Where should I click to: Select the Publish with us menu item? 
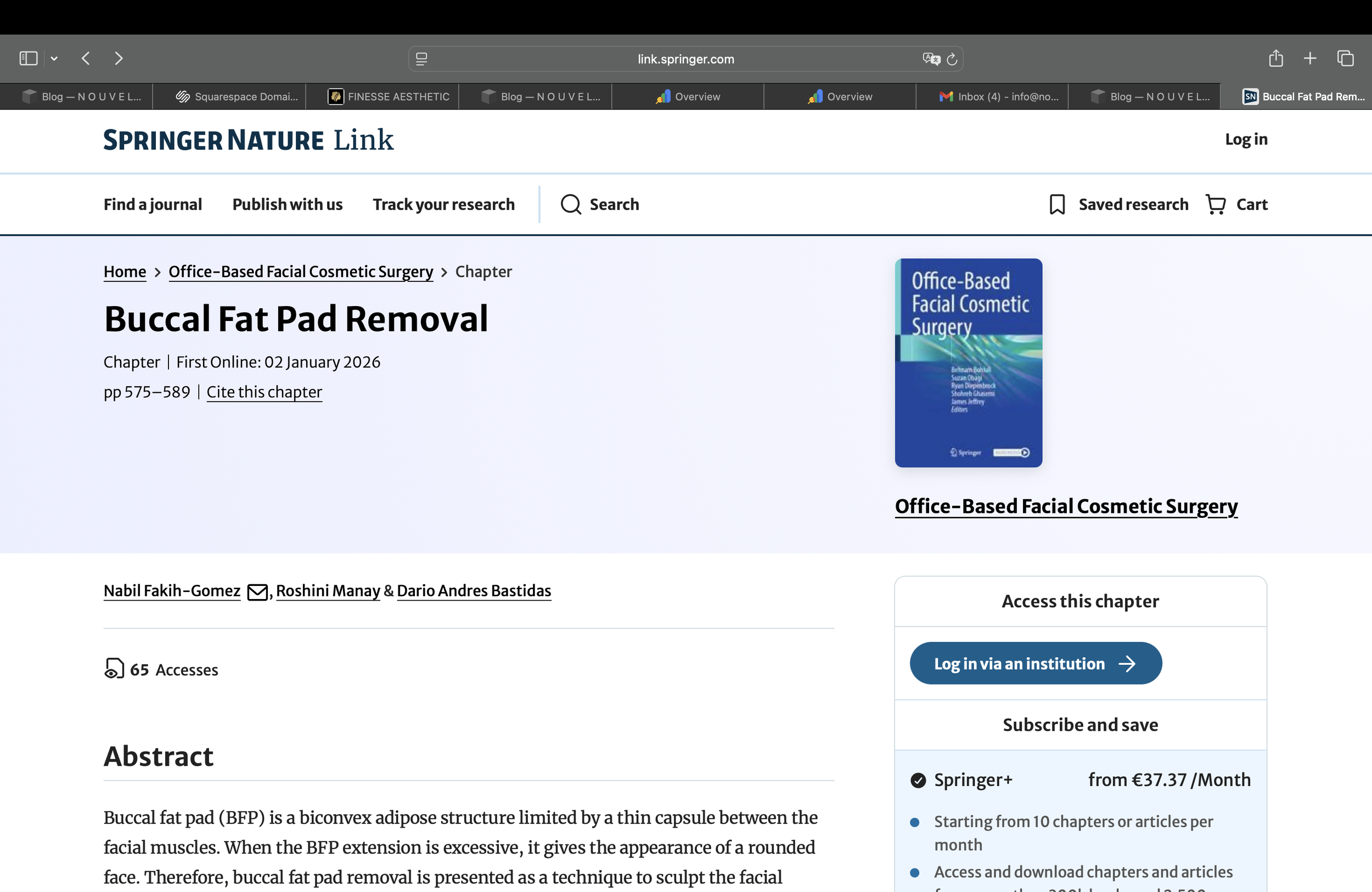tap(287, 205)
